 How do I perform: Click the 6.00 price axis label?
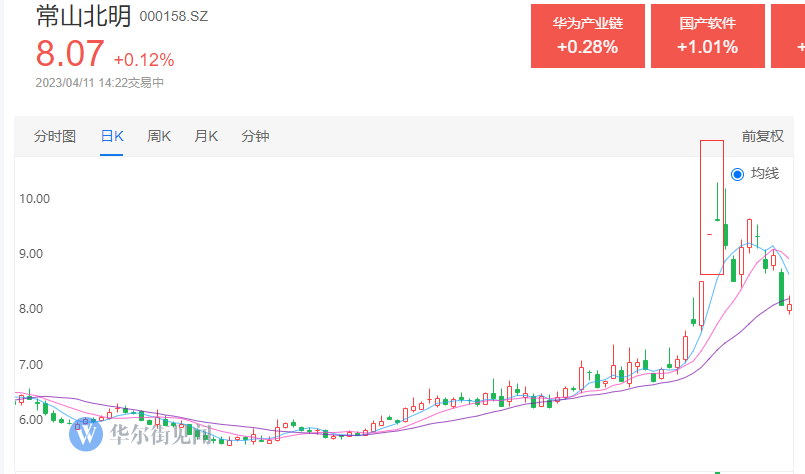pyautogui.click(x=31, y=420)
